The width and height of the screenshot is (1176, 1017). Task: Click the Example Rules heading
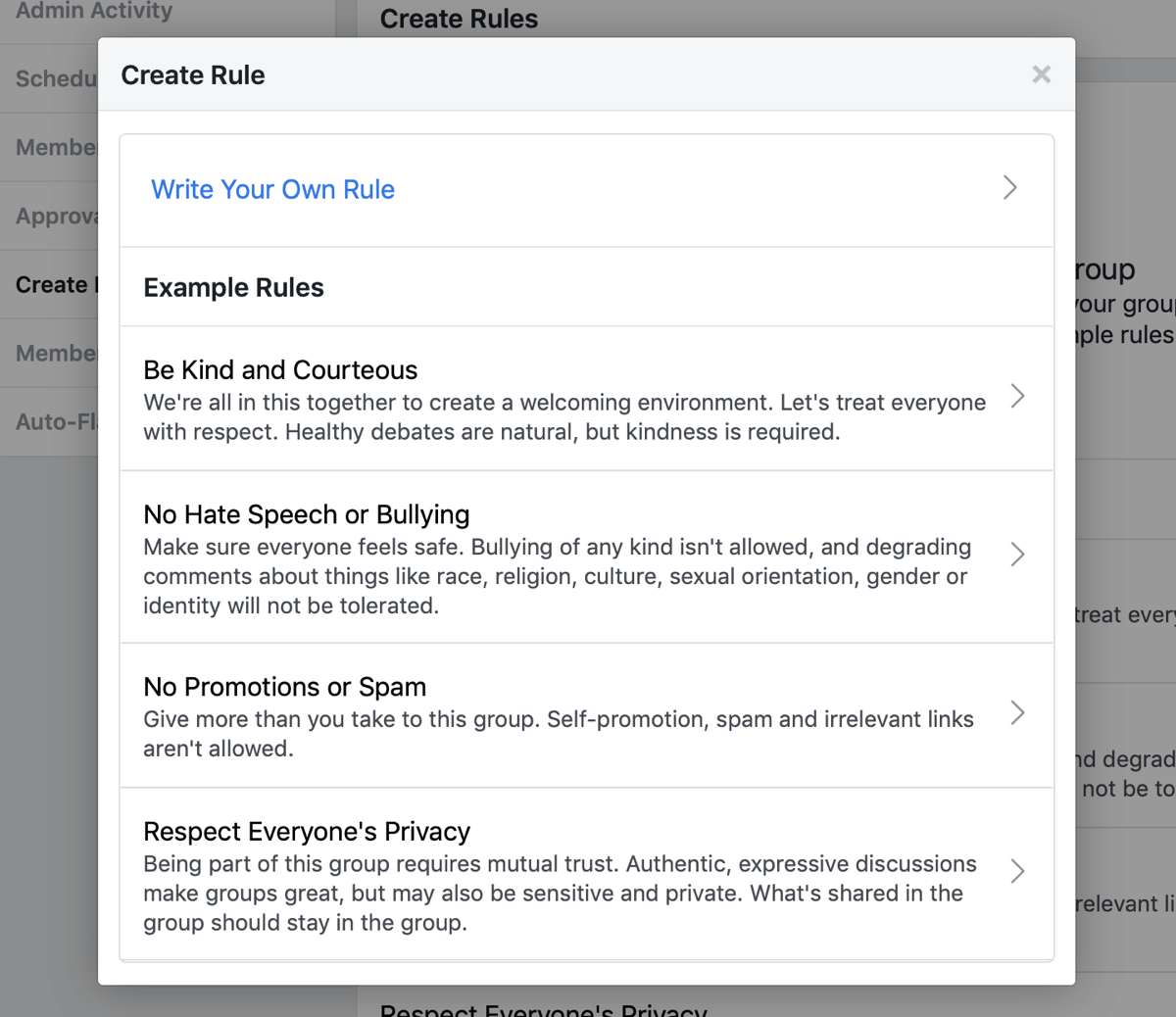(233, 287)
